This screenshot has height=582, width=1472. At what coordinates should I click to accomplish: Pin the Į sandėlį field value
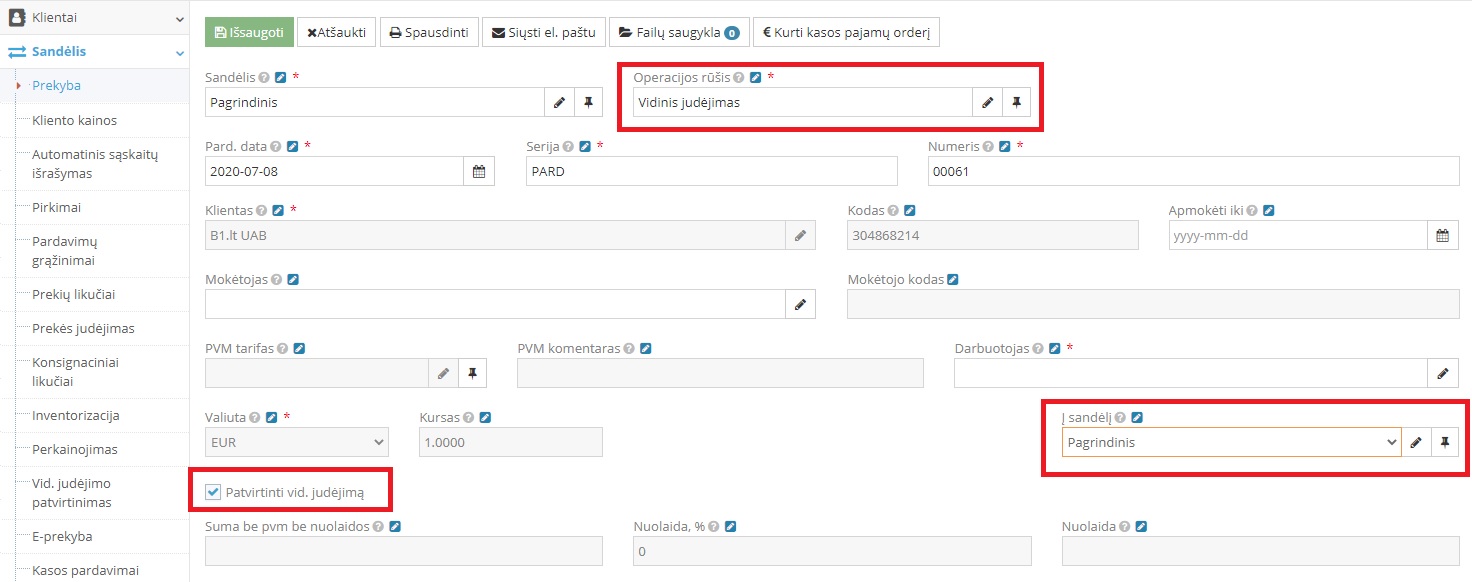point(1443,442)
